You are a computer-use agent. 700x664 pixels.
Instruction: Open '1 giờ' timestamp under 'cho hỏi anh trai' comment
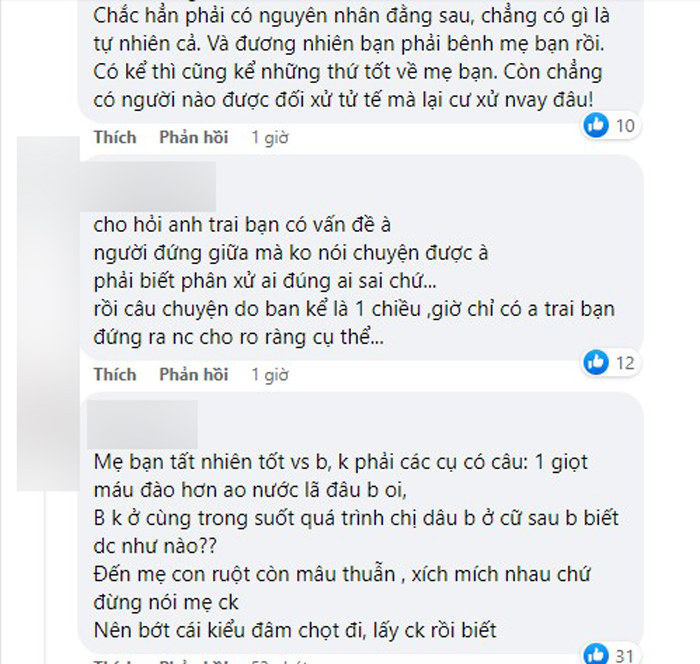(x=269, y=375)
